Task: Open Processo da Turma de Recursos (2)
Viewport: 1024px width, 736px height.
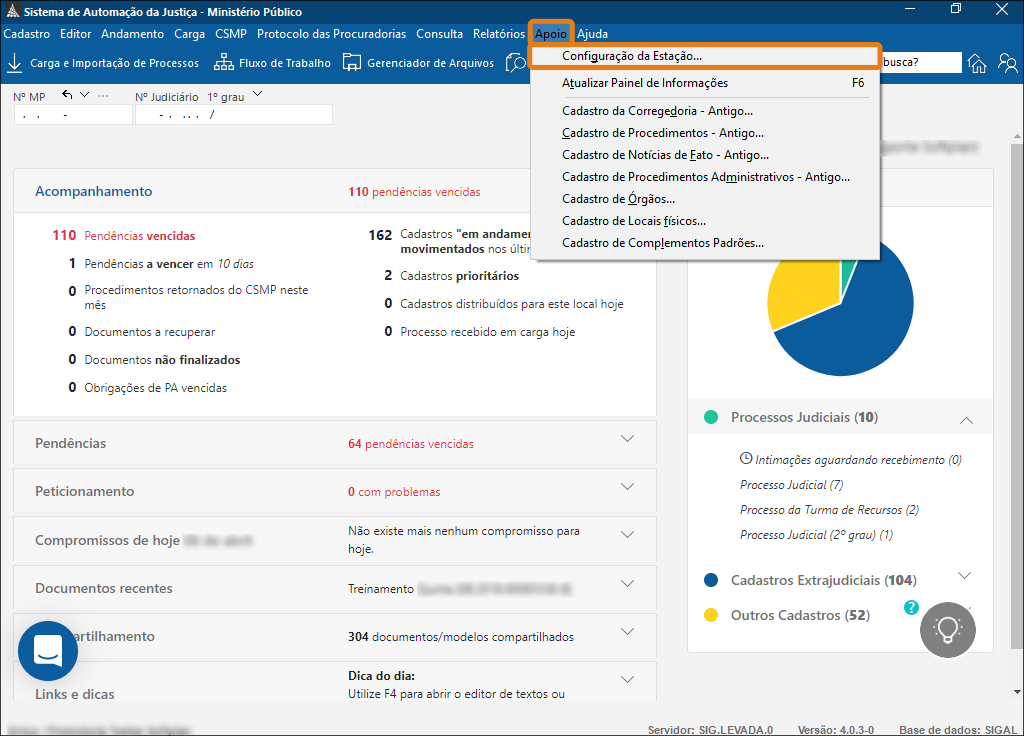Action: click(x=829, y=510)
